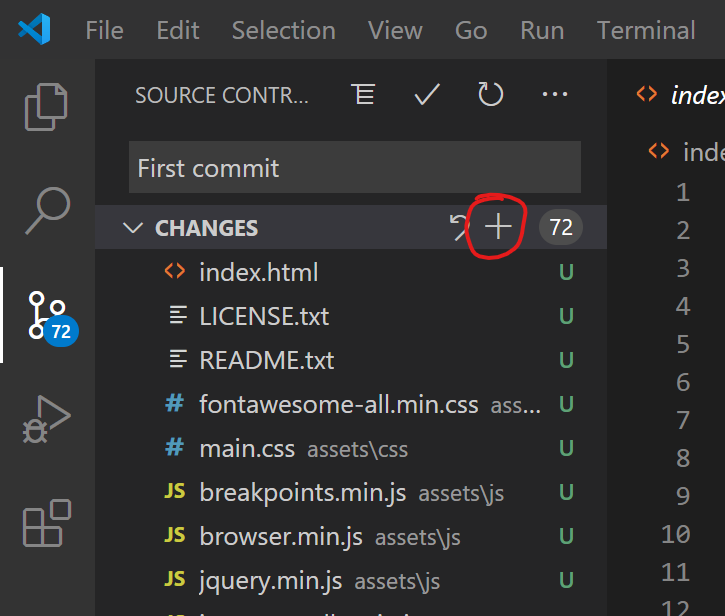The height and width of the screenshot is (616, 725).
Task: Open the Explorer view in activity bar
Action: (x=46, y=108)
